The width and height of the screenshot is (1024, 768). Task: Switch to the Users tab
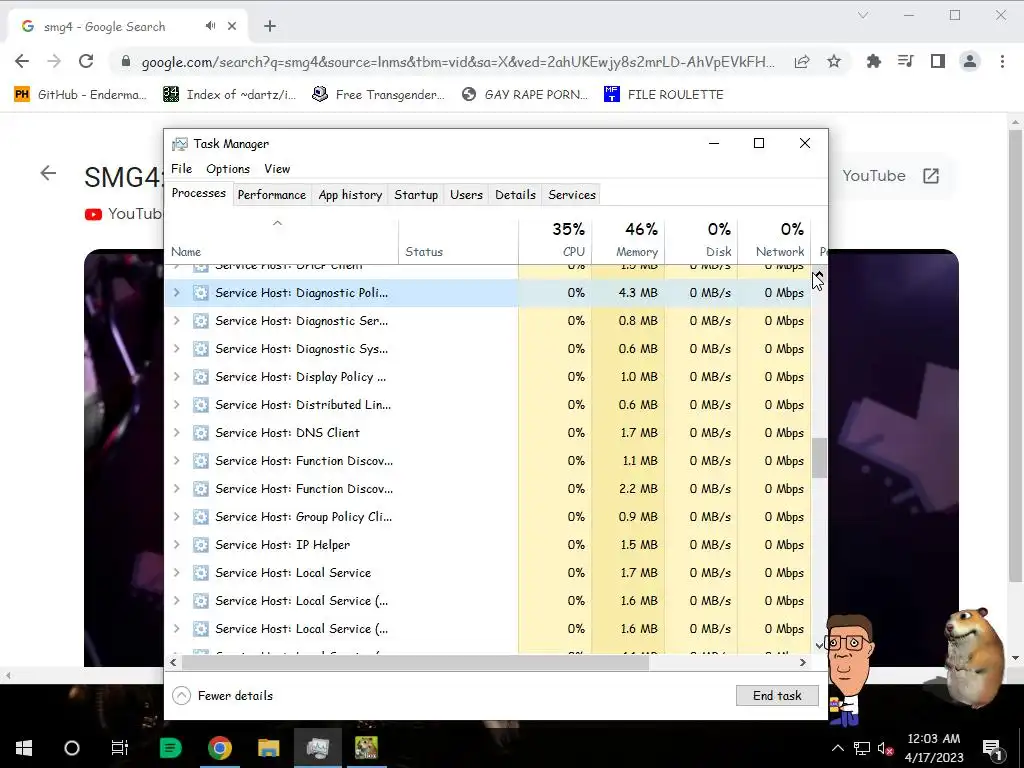pos(466,195)
